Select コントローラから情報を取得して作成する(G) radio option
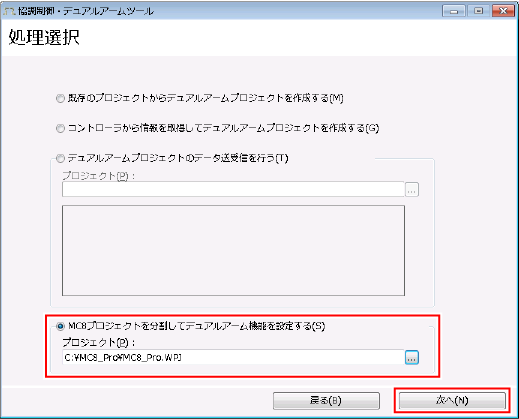This screenshot has width=519, height=419. 60,128
